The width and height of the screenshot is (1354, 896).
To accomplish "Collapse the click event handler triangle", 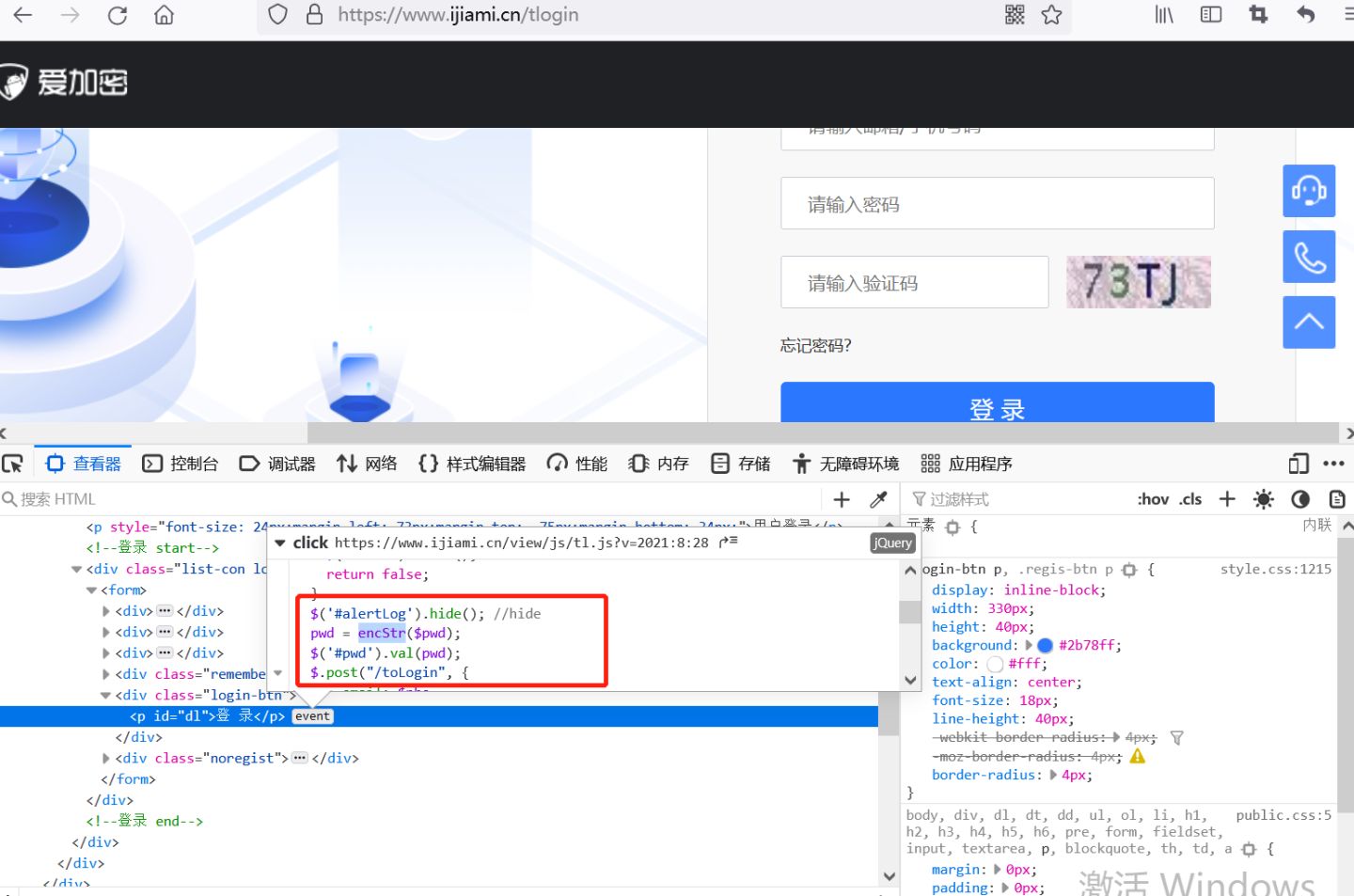I will tap(279, 542).
